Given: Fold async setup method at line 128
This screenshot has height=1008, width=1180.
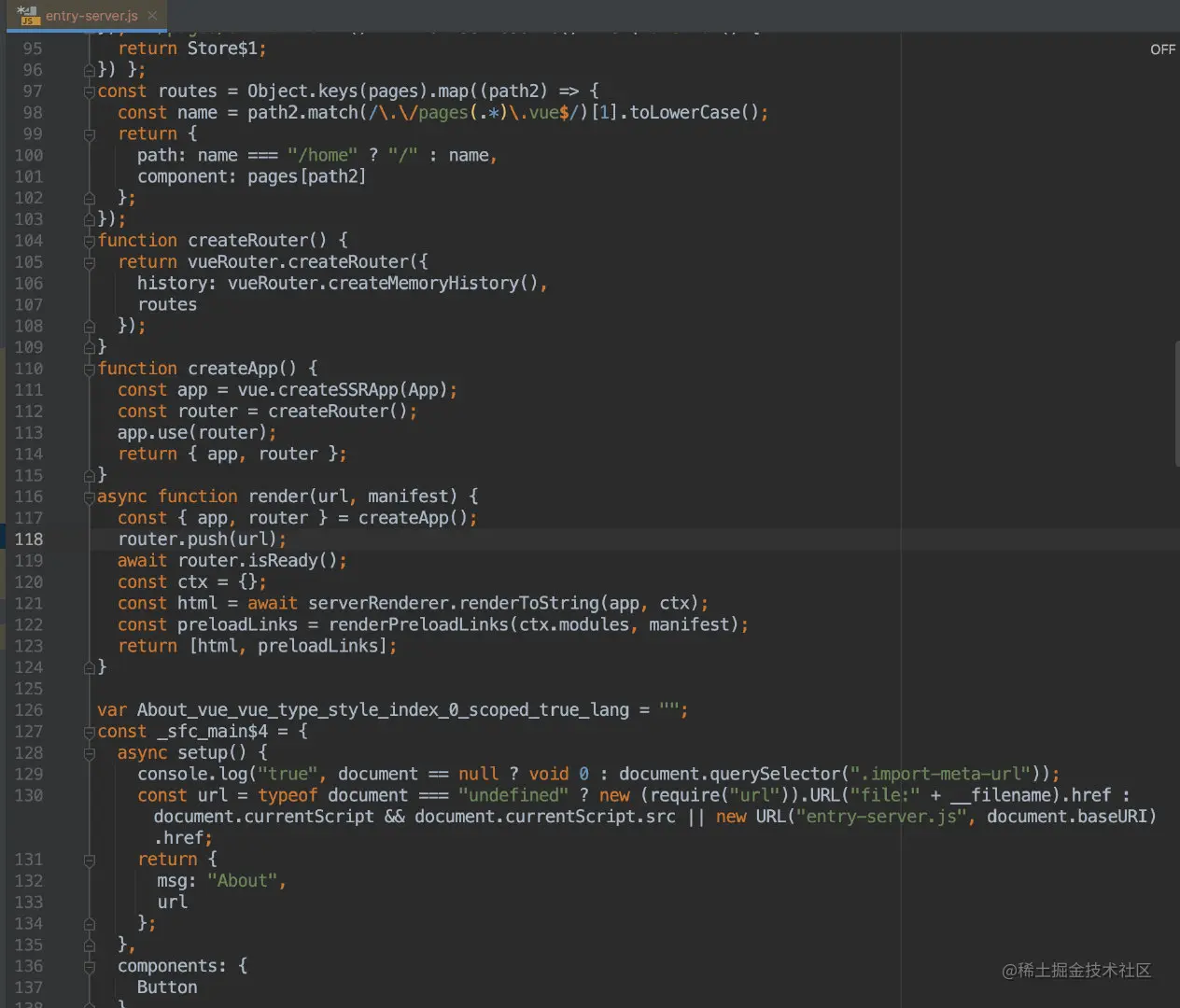Looking at the screenshot, I should tap(90, 753).
